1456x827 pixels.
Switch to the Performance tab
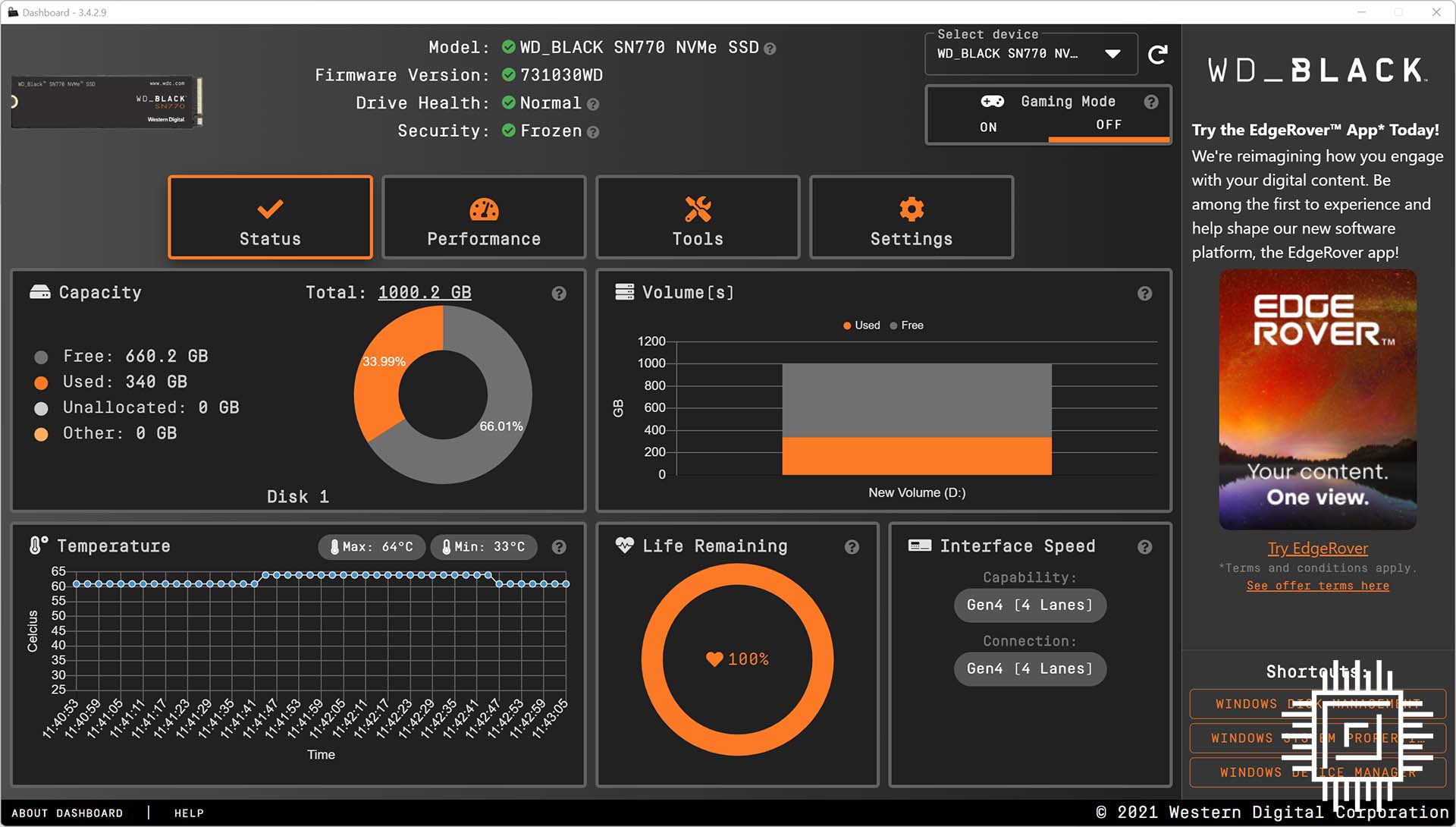(x=484, y=217)
